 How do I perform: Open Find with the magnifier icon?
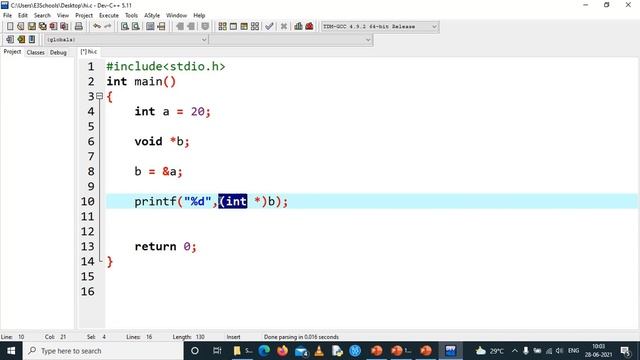(x=124, y=27)
